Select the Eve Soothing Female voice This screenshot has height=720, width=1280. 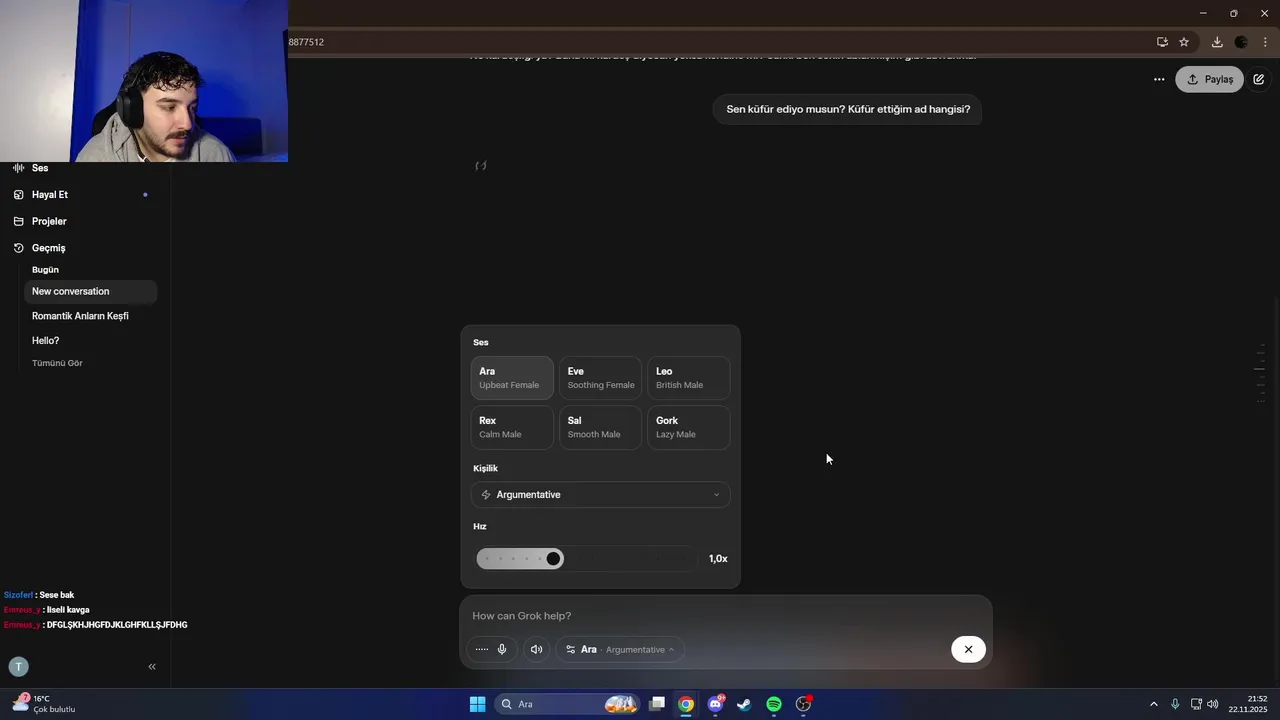tap(600, 378)
